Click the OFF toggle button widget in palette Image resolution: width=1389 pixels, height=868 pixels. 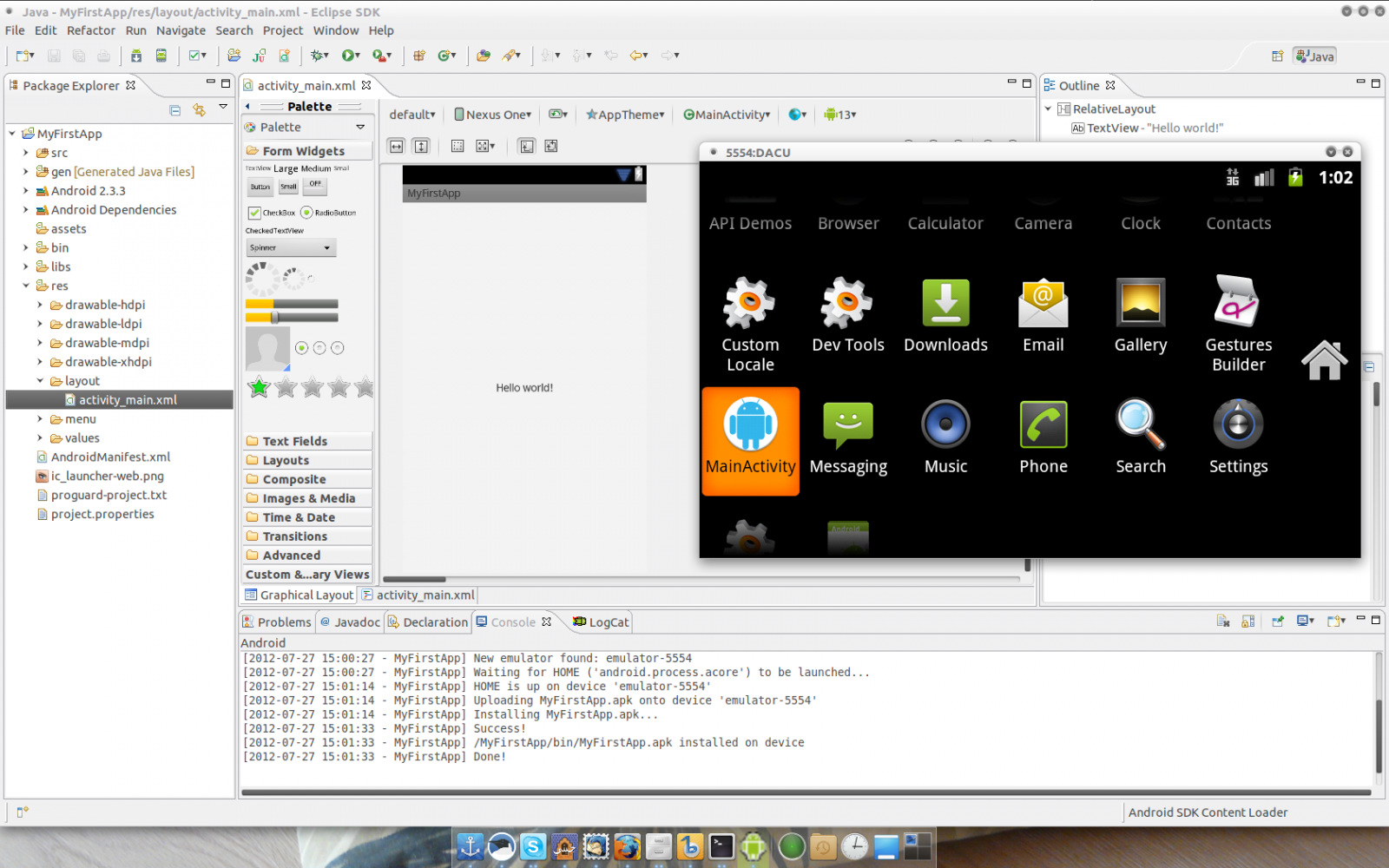[x=315, y=185]
